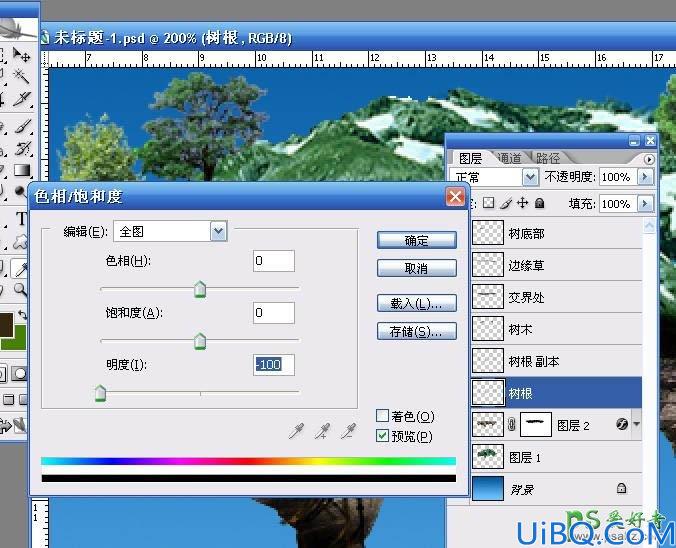The height and width of the screenshot is (548, 676).
Task: Switch to Quick Mask mode
Action: coord(19,374)
